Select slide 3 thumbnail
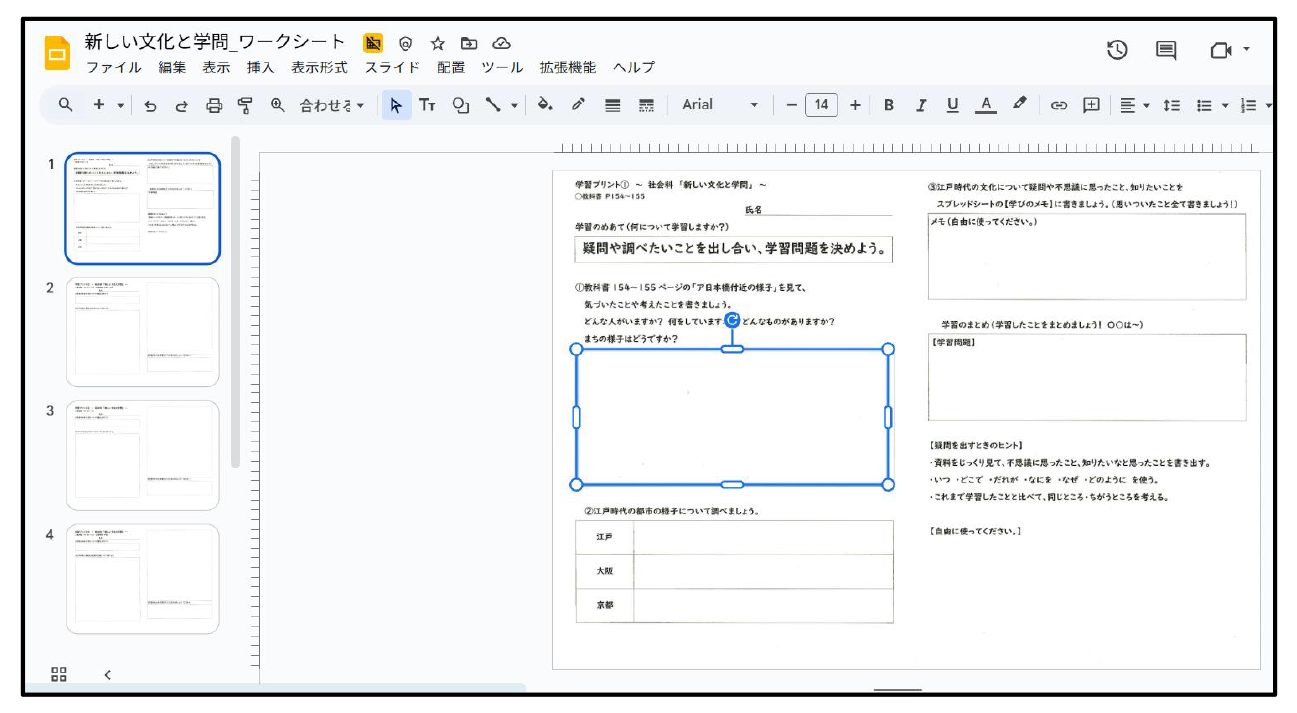This screenshot has height=713, width=1297. [142, 455]
